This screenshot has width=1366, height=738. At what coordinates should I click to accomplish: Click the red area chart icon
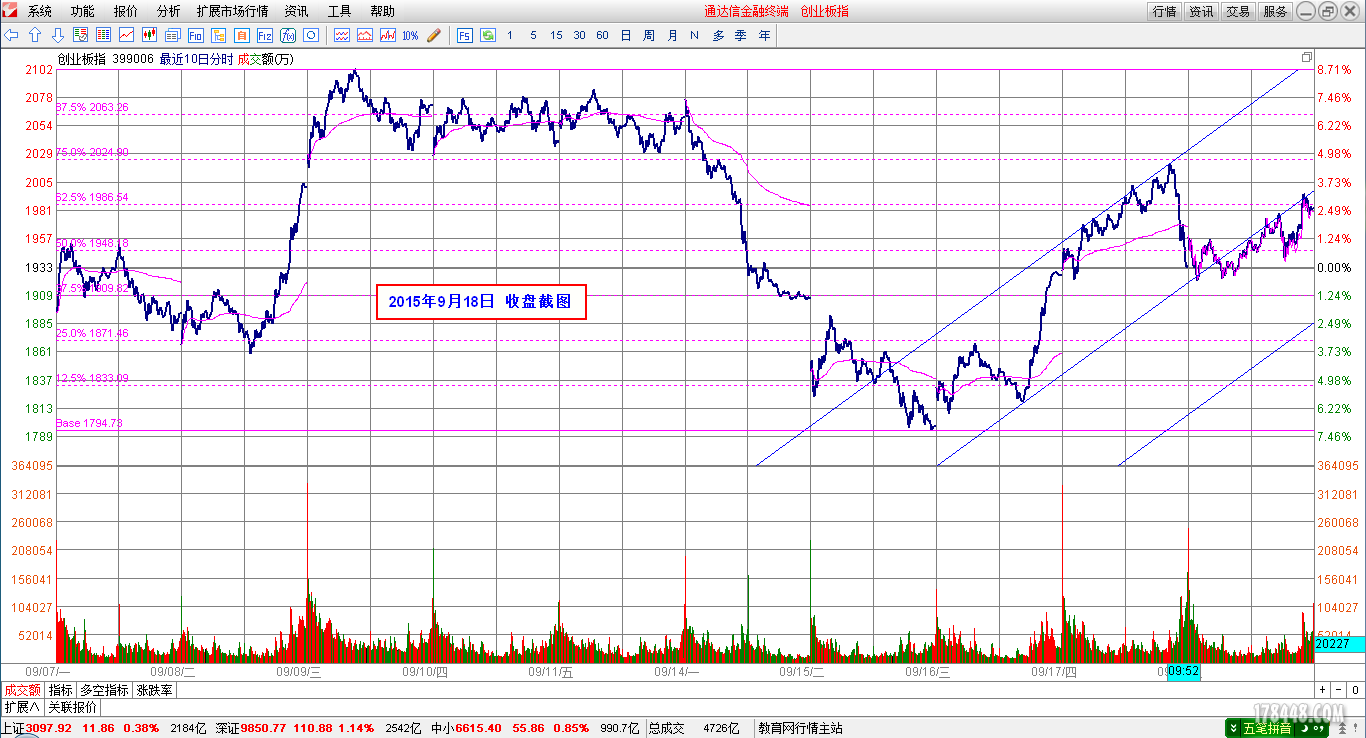[x=365, y=35]
